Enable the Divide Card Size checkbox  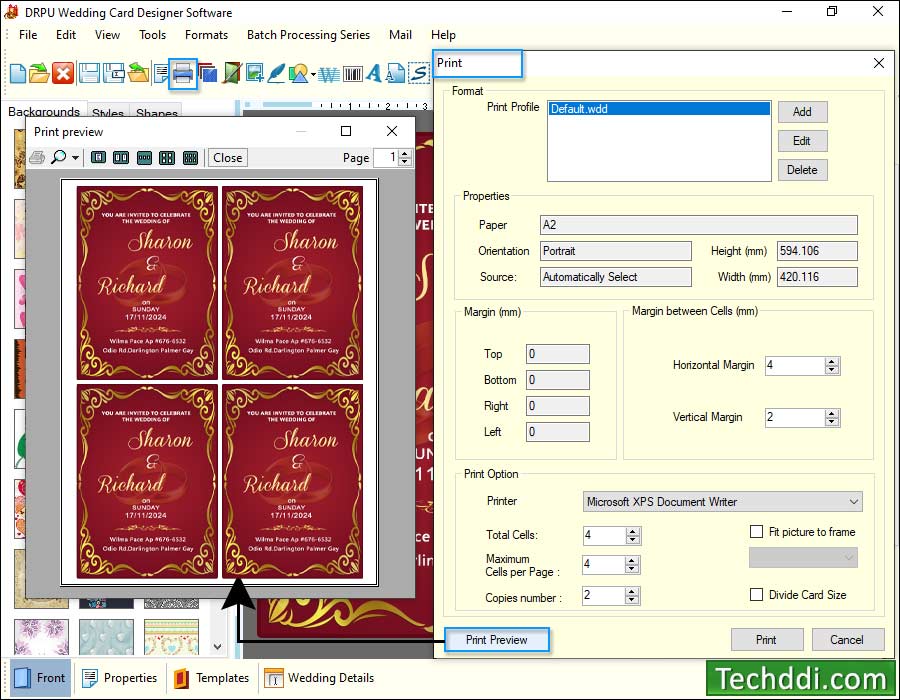(757, 594)
